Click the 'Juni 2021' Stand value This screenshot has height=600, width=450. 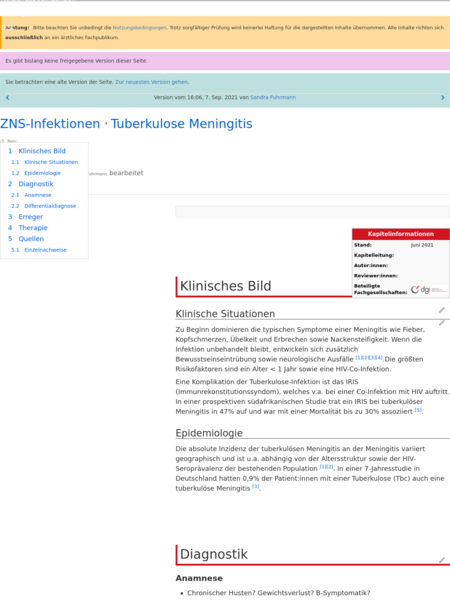pos(422,245)
